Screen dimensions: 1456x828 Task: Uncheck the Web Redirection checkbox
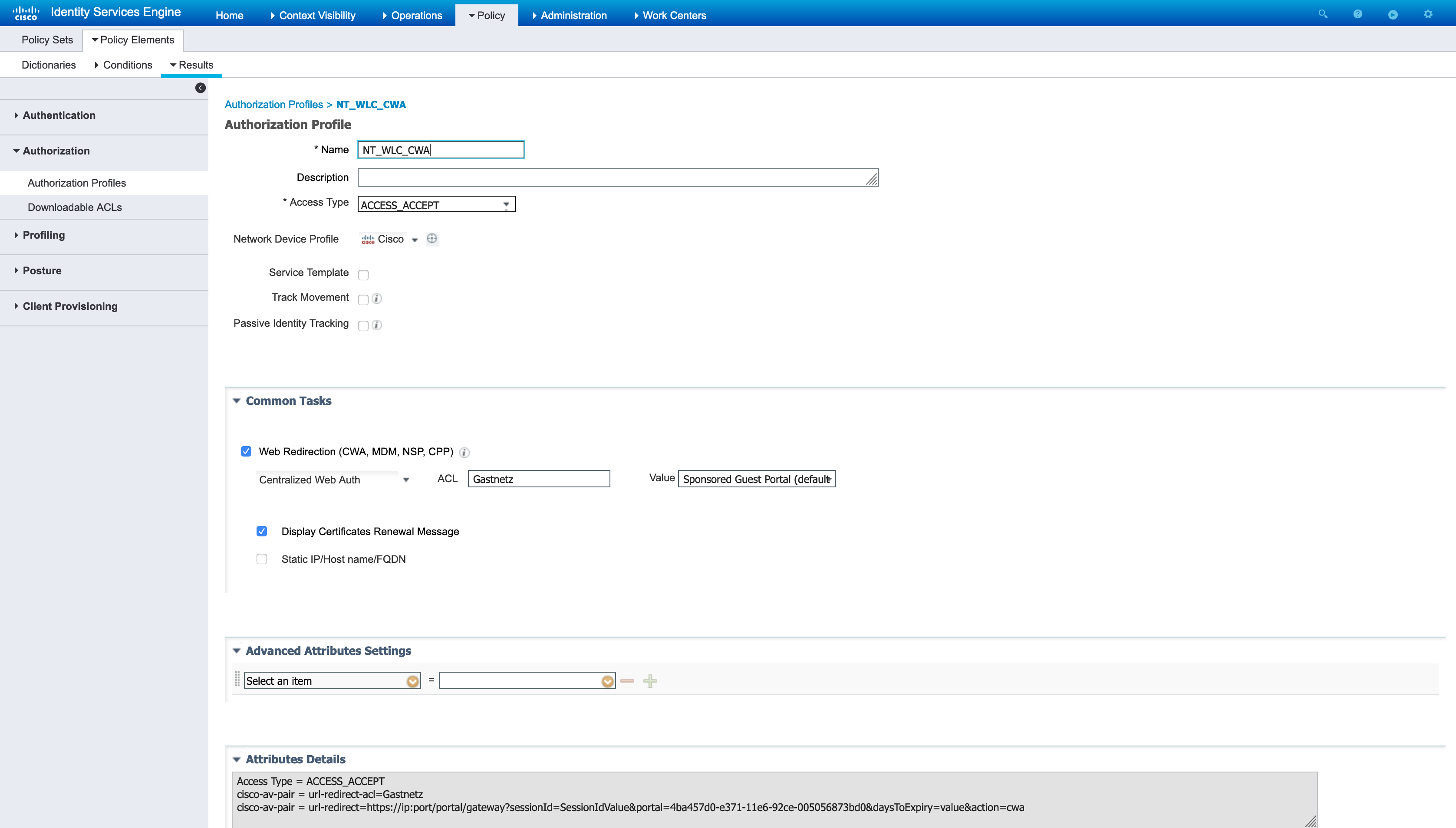coord(246,451)
